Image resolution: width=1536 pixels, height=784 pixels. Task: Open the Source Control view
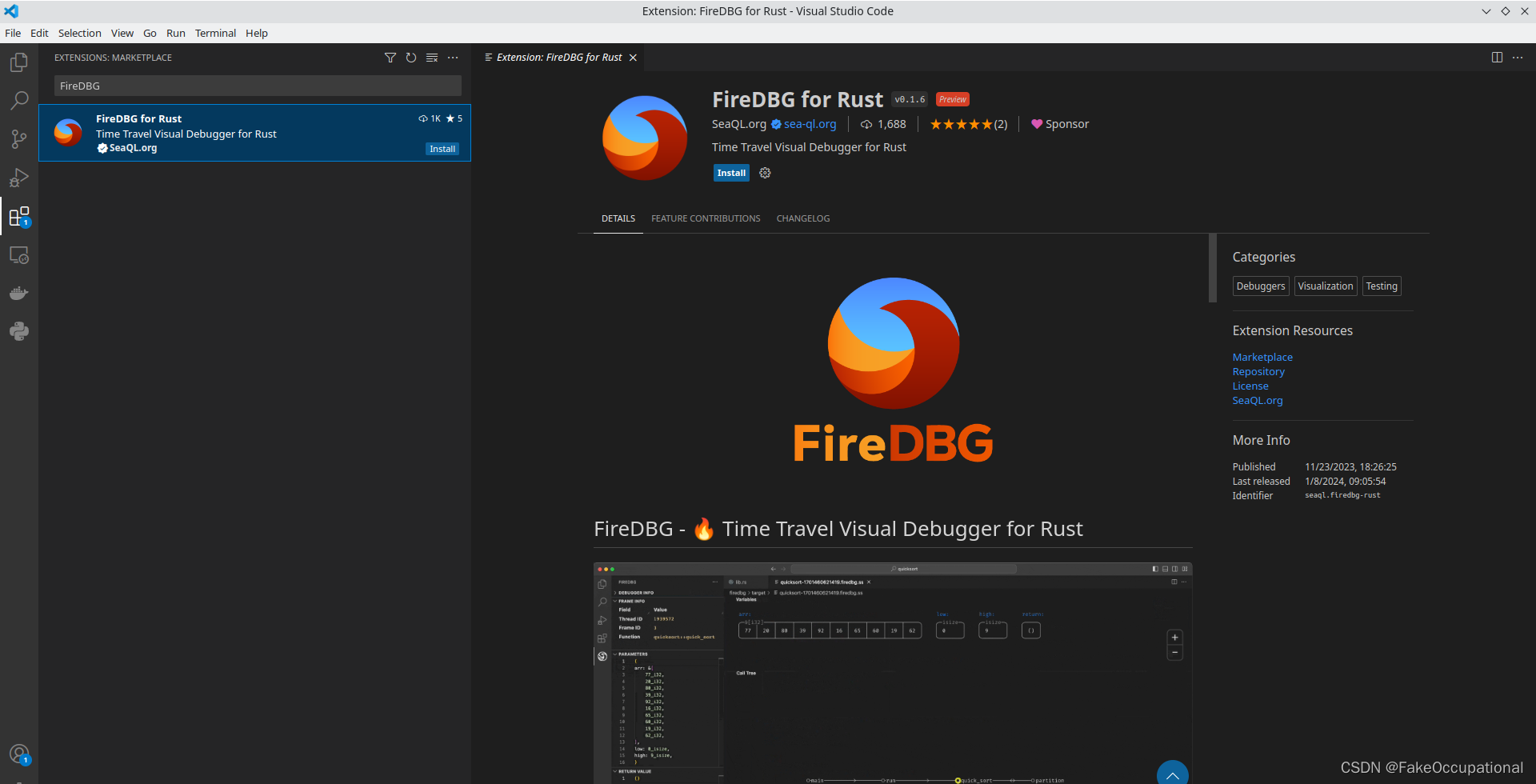tap(19, 139)
